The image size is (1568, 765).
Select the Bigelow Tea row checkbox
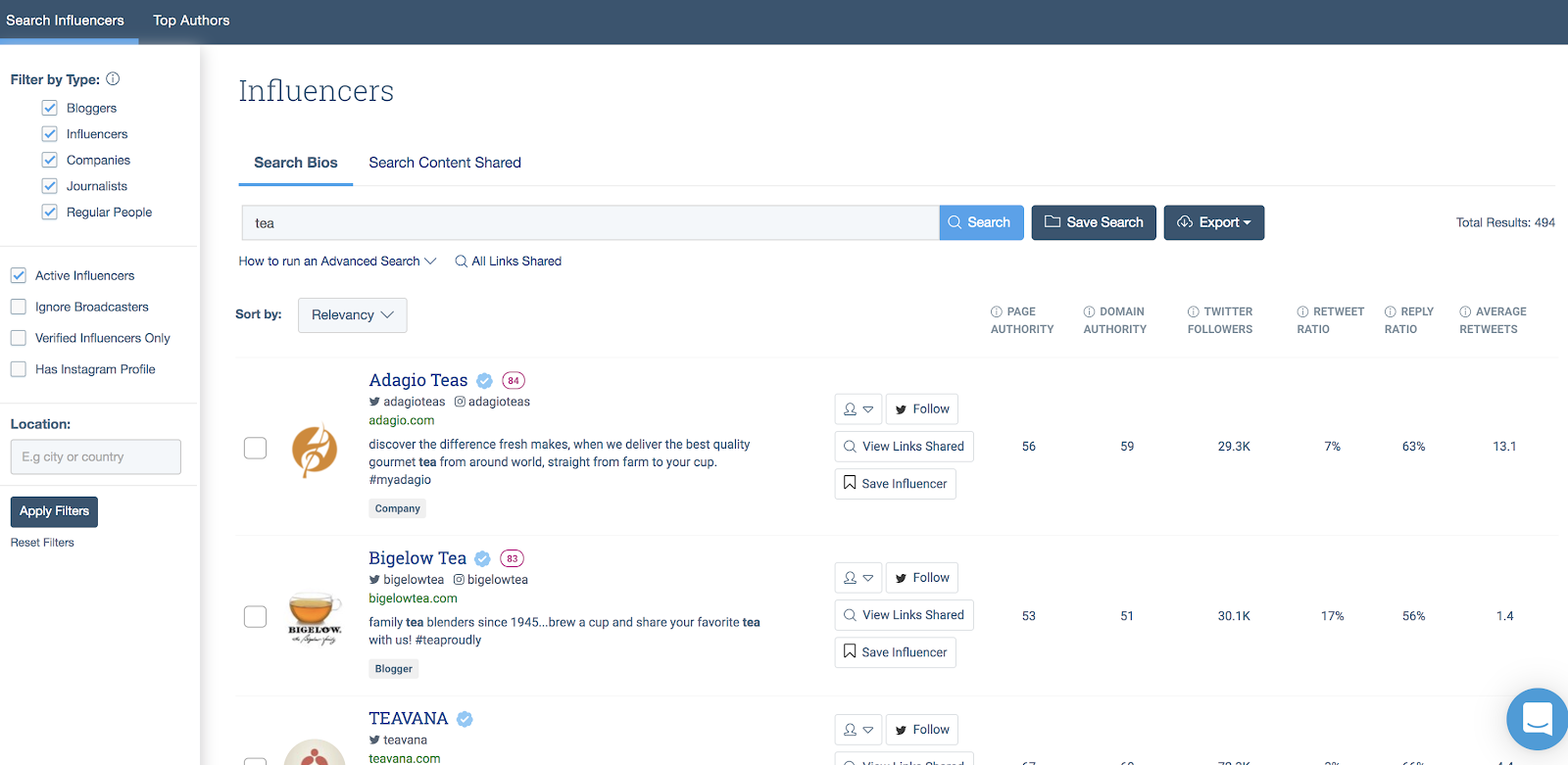(x=255, y=616)
